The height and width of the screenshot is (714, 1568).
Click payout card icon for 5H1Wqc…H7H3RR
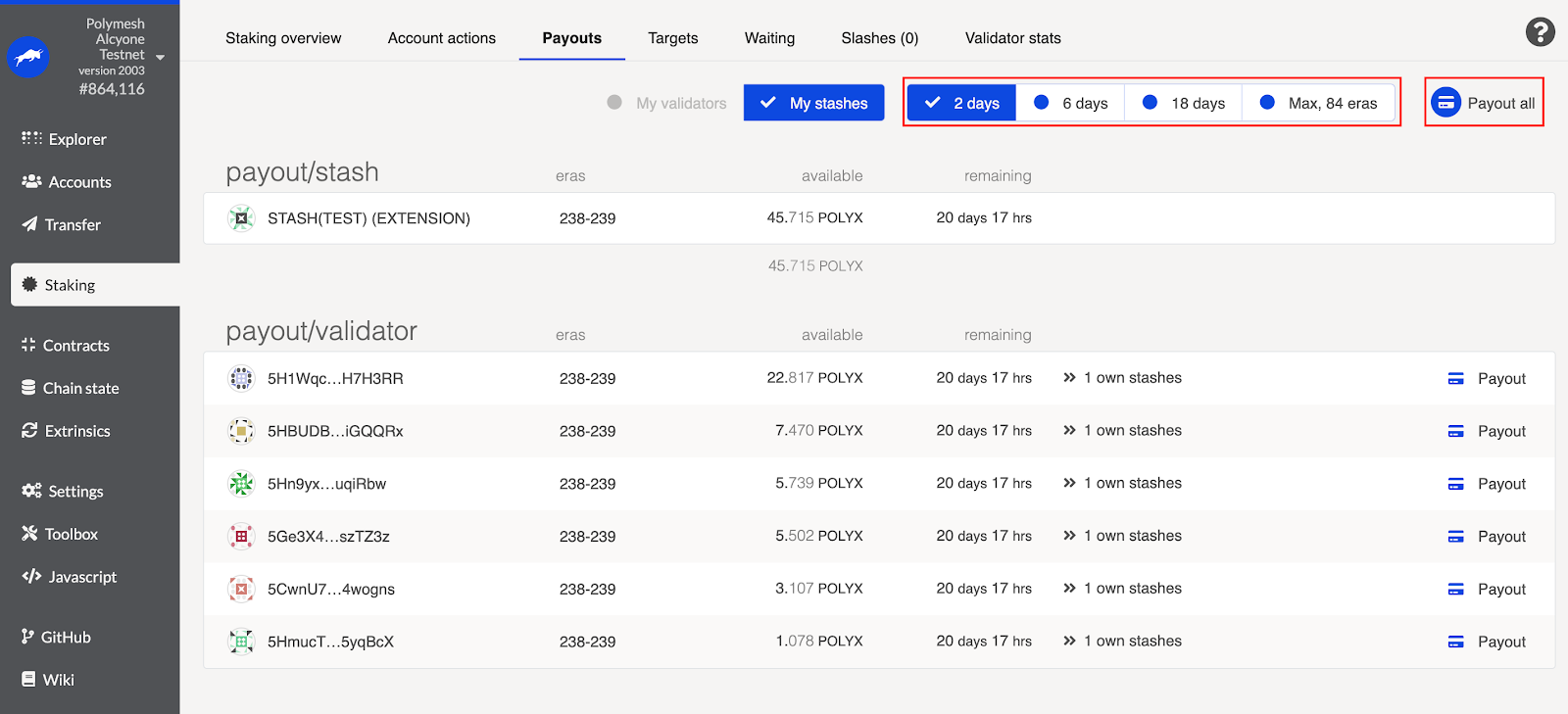[1456, 378]
